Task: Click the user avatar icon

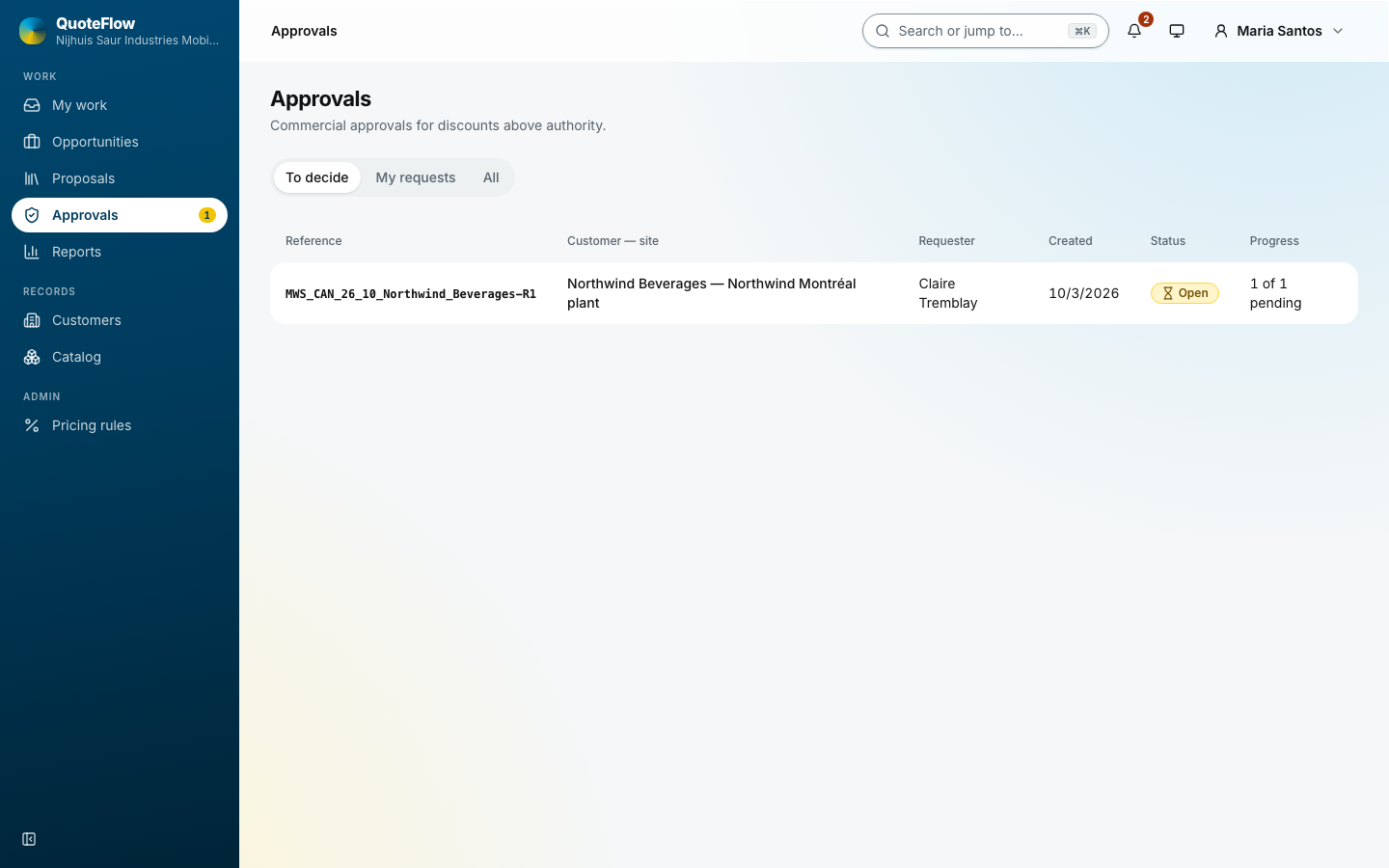Action: tap(1221, 31)
